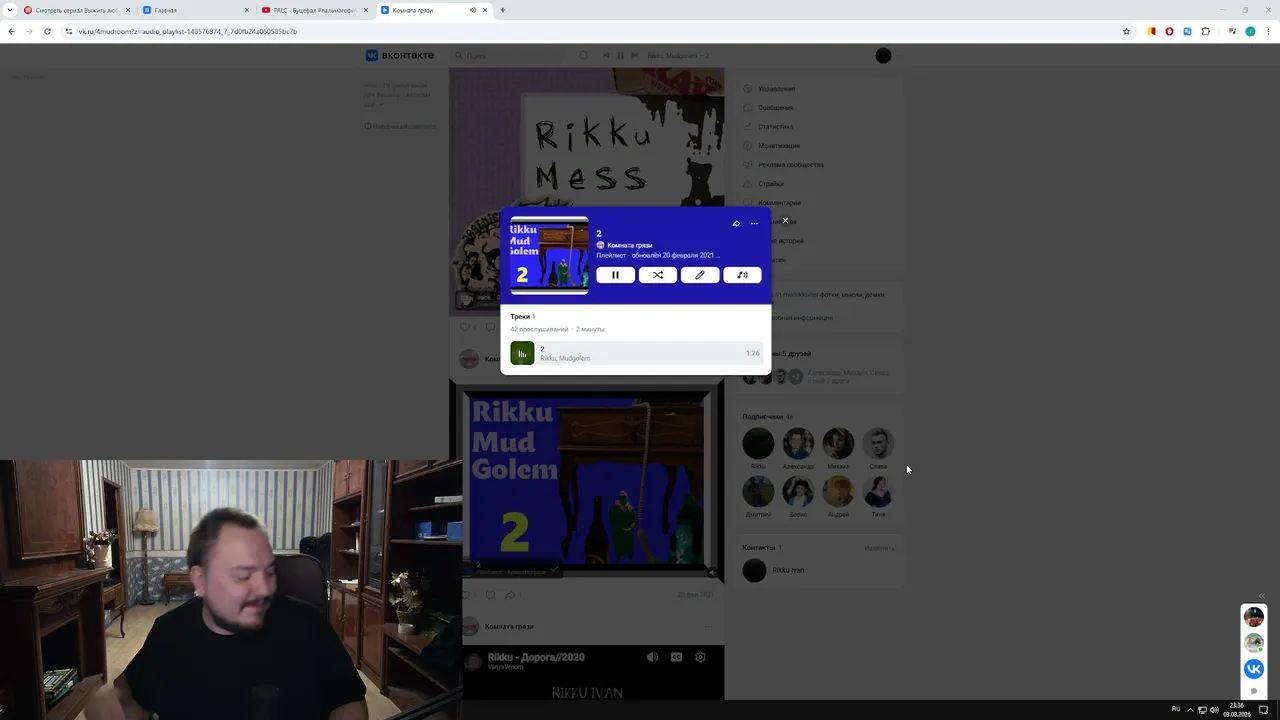Open the playlist cover image
Screen dimensions: 1280x720
coord(549,255)
